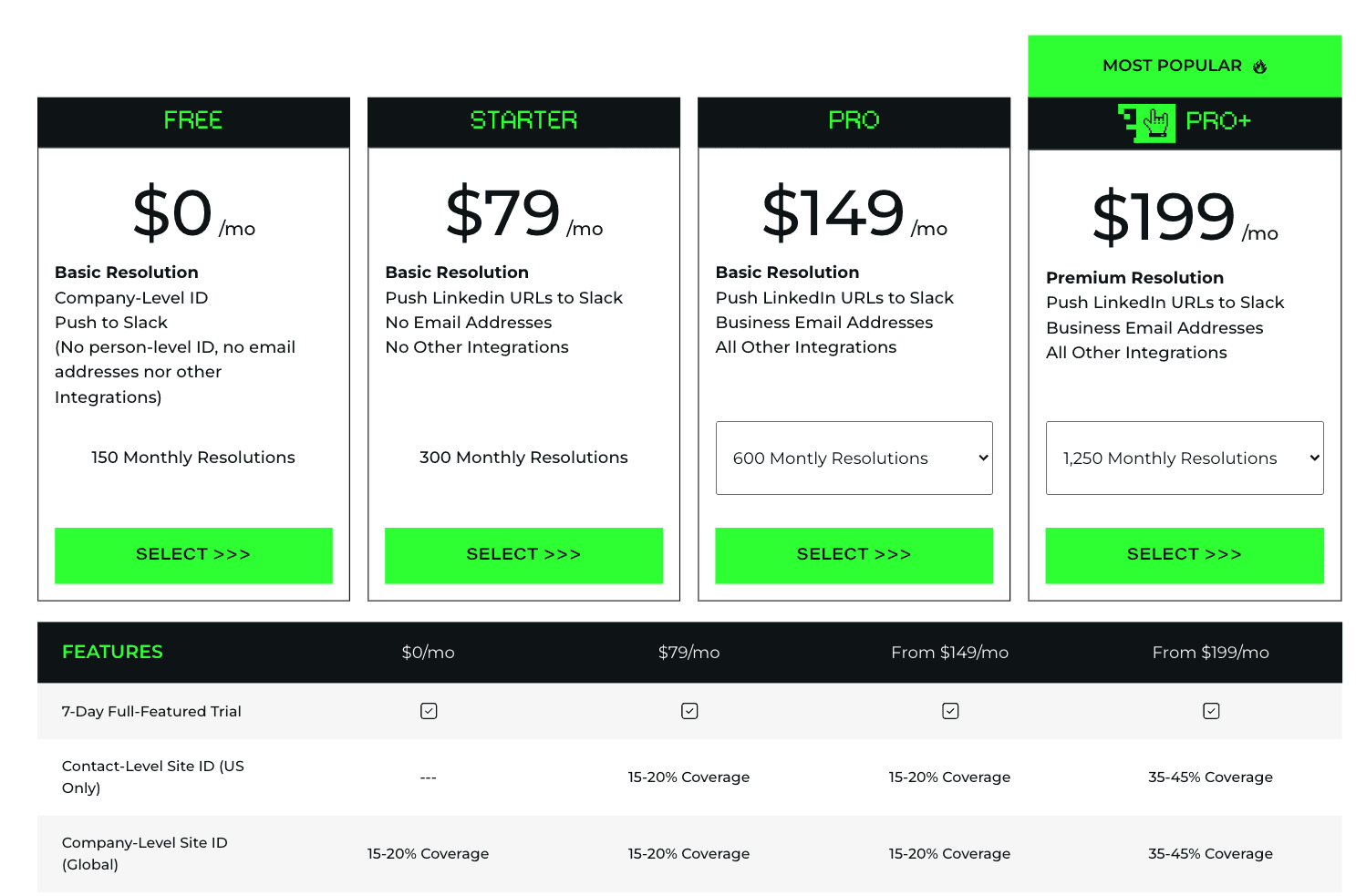Click SELECT on the STARTER plan
1356x896 pixels.
[x=523, y=554]
